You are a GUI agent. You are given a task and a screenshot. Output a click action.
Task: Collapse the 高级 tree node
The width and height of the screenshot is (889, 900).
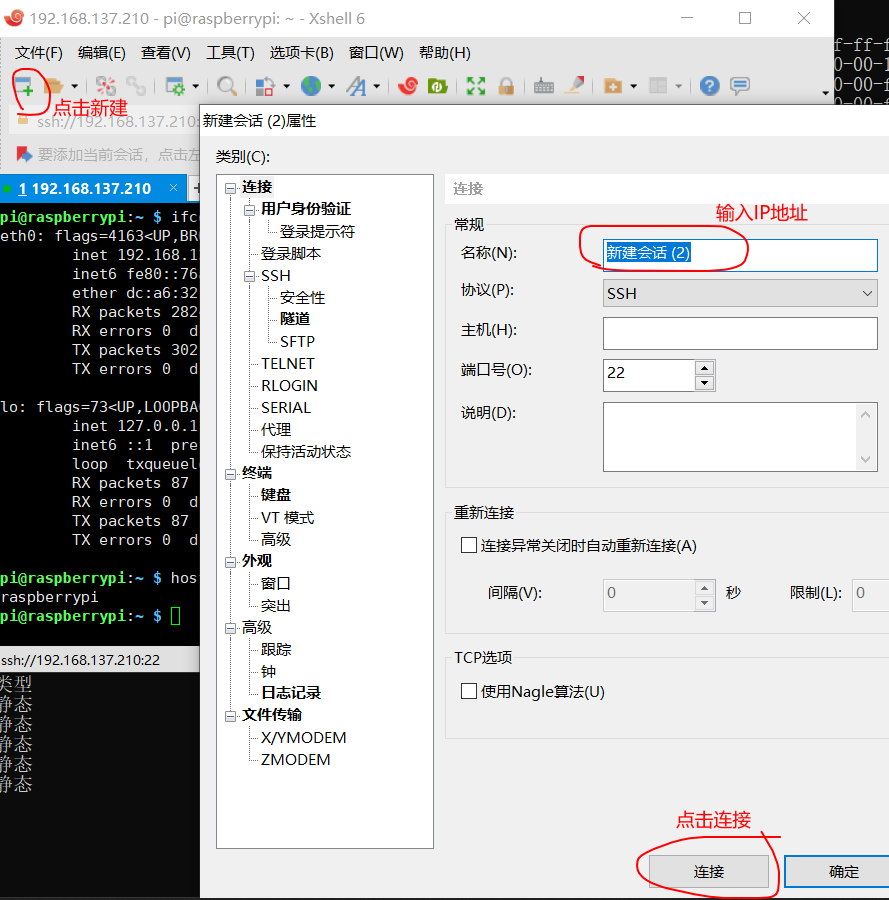[x=231, y=629]
